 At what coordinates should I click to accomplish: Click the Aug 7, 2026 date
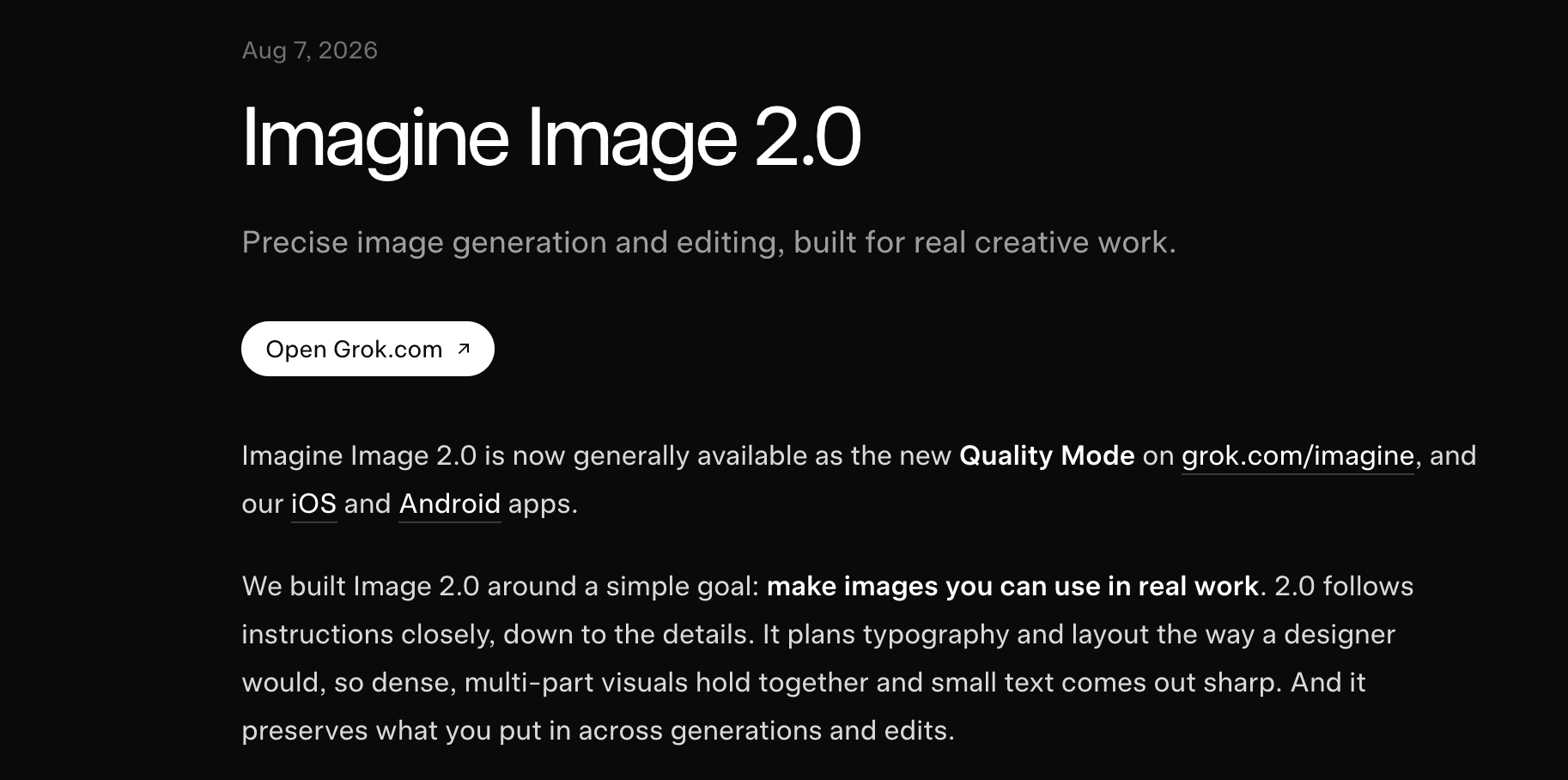click(310, 51)
